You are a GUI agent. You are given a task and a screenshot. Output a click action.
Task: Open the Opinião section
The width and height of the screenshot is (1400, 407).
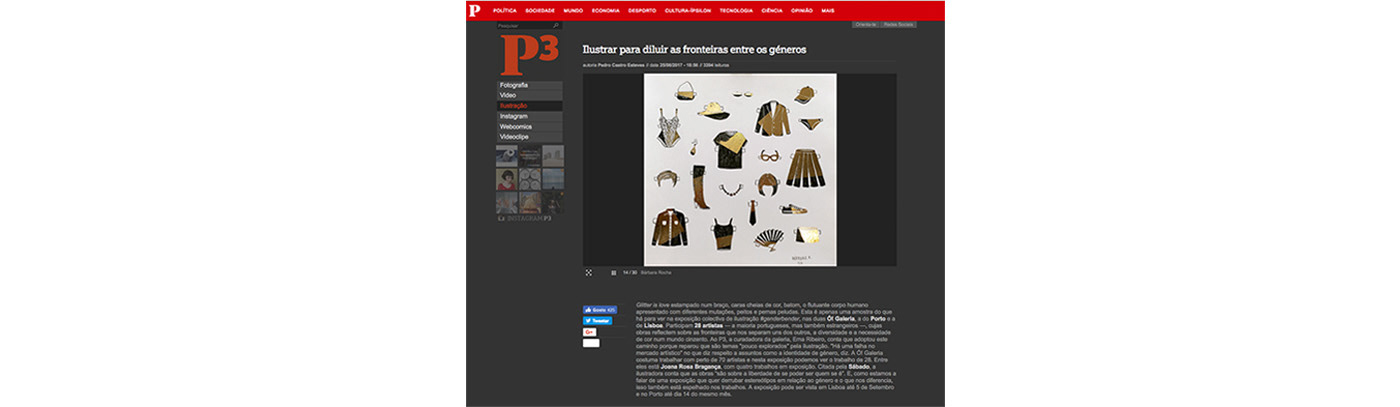pos(802,10)
